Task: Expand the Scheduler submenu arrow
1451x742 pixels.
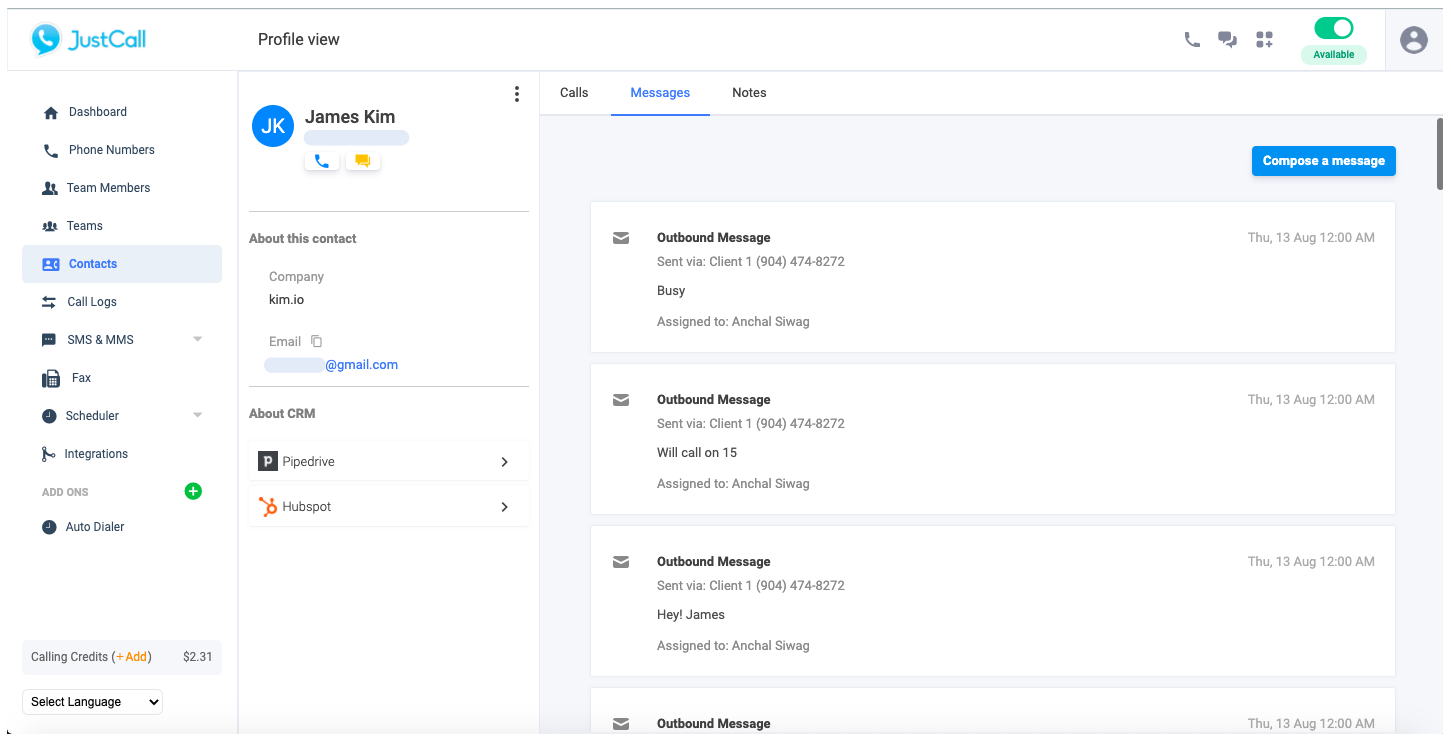Action: pos(197,416)
